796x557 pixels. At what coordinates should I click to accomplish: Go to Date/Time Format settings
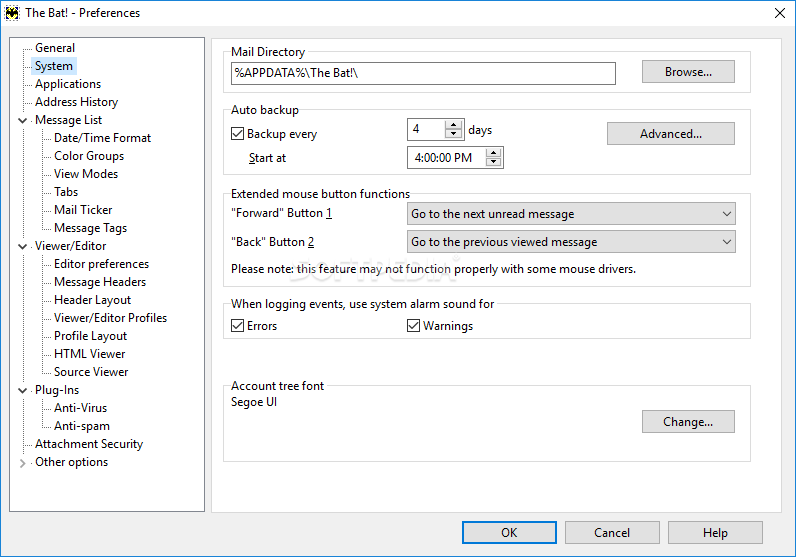pyautogui.click(x=103, y=138)
